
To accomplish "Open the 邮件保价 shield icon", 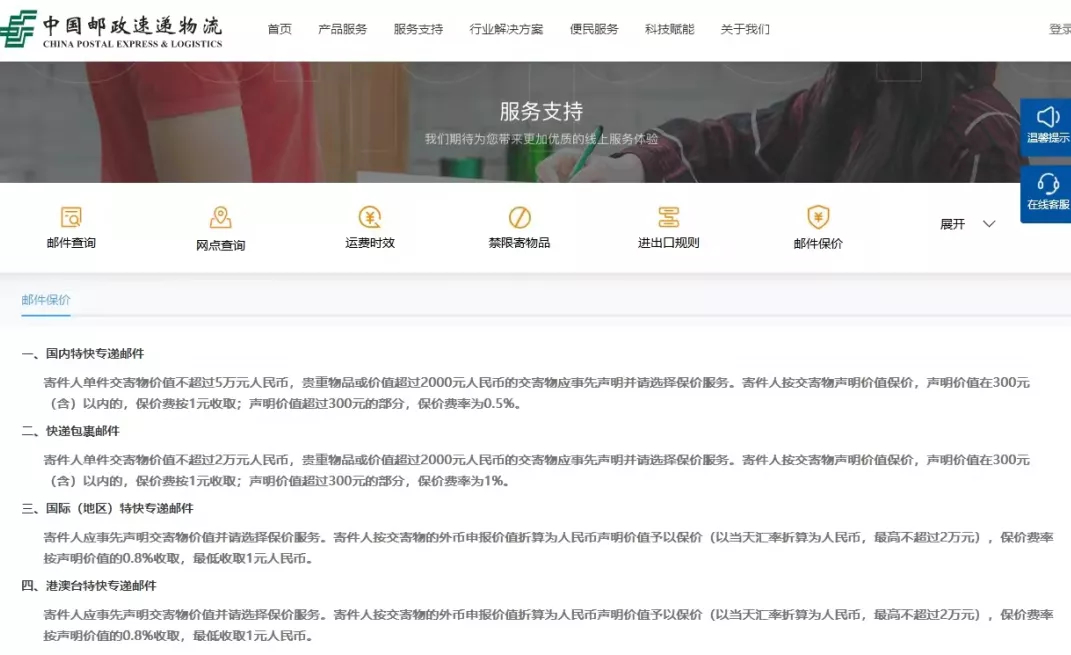I will [x=818, y=217].
